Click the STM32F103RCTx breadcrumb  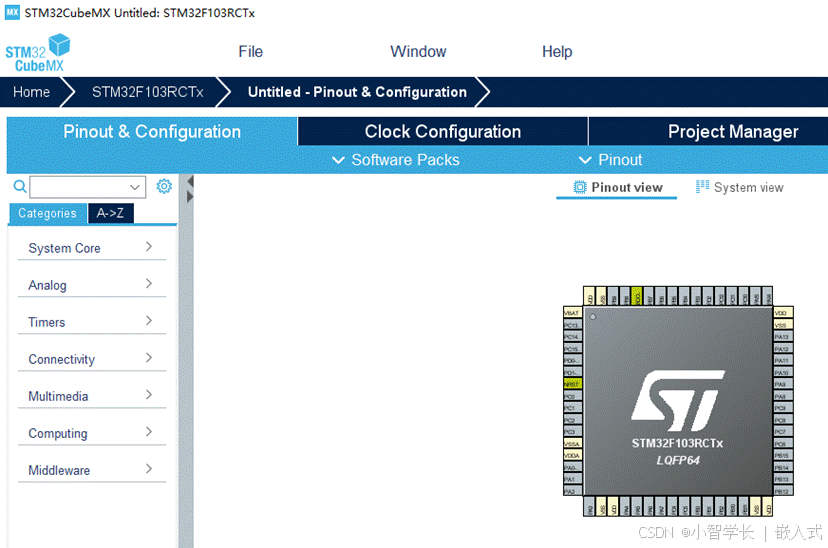[147, 92]
